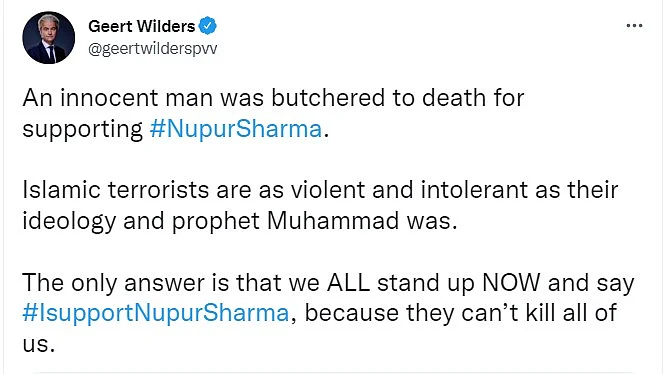The width and height of the screenshot is (672, 374).
Task: Click the text "The only answer is that"
Action: [153, 283]
